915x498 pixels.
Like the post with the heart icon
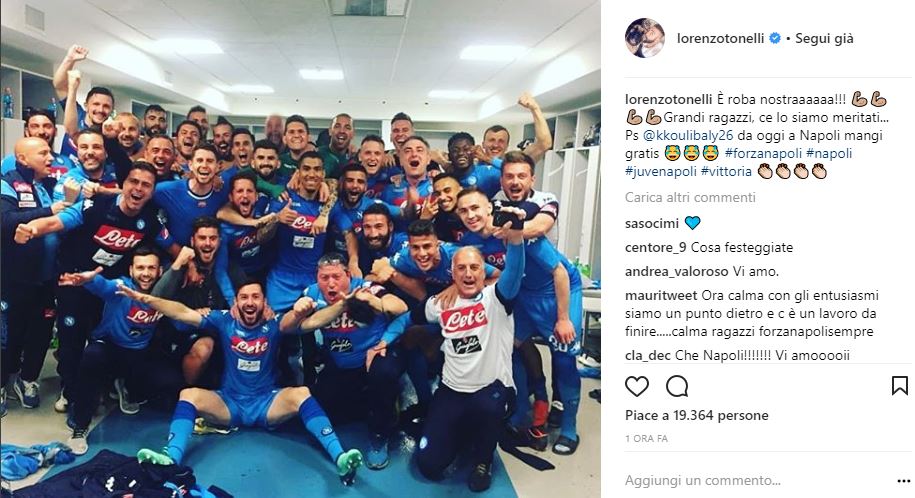coord(637,386)
